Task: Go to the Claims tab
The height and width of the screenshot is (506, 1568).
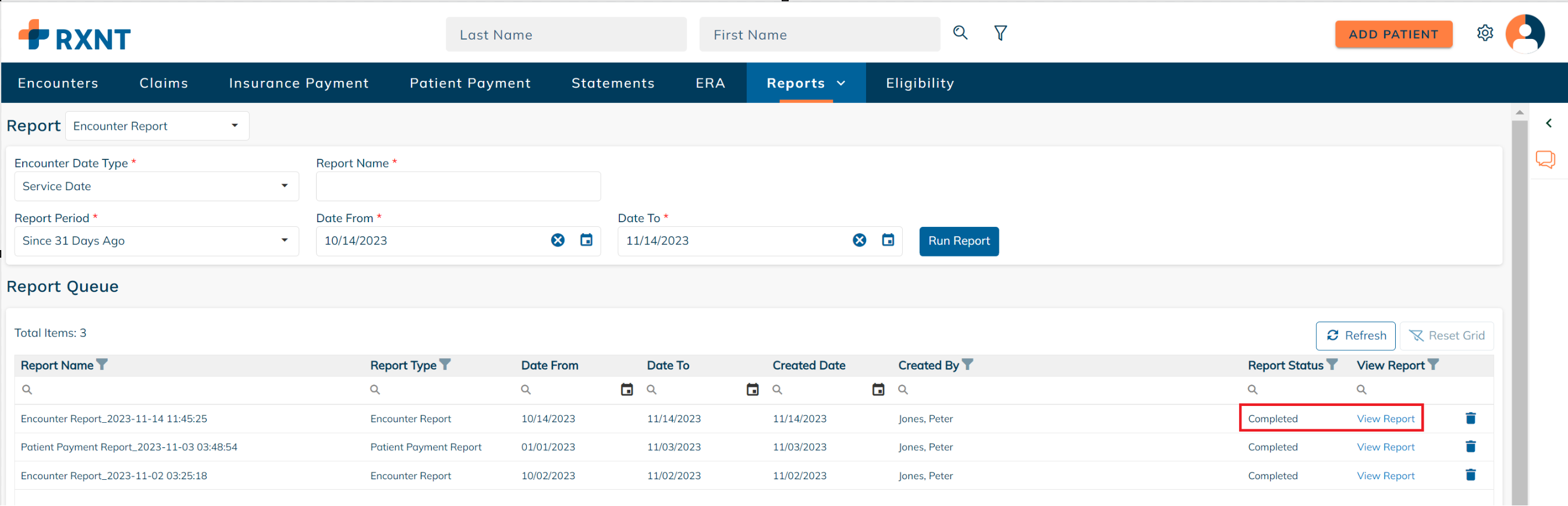Action: [164, 83]
